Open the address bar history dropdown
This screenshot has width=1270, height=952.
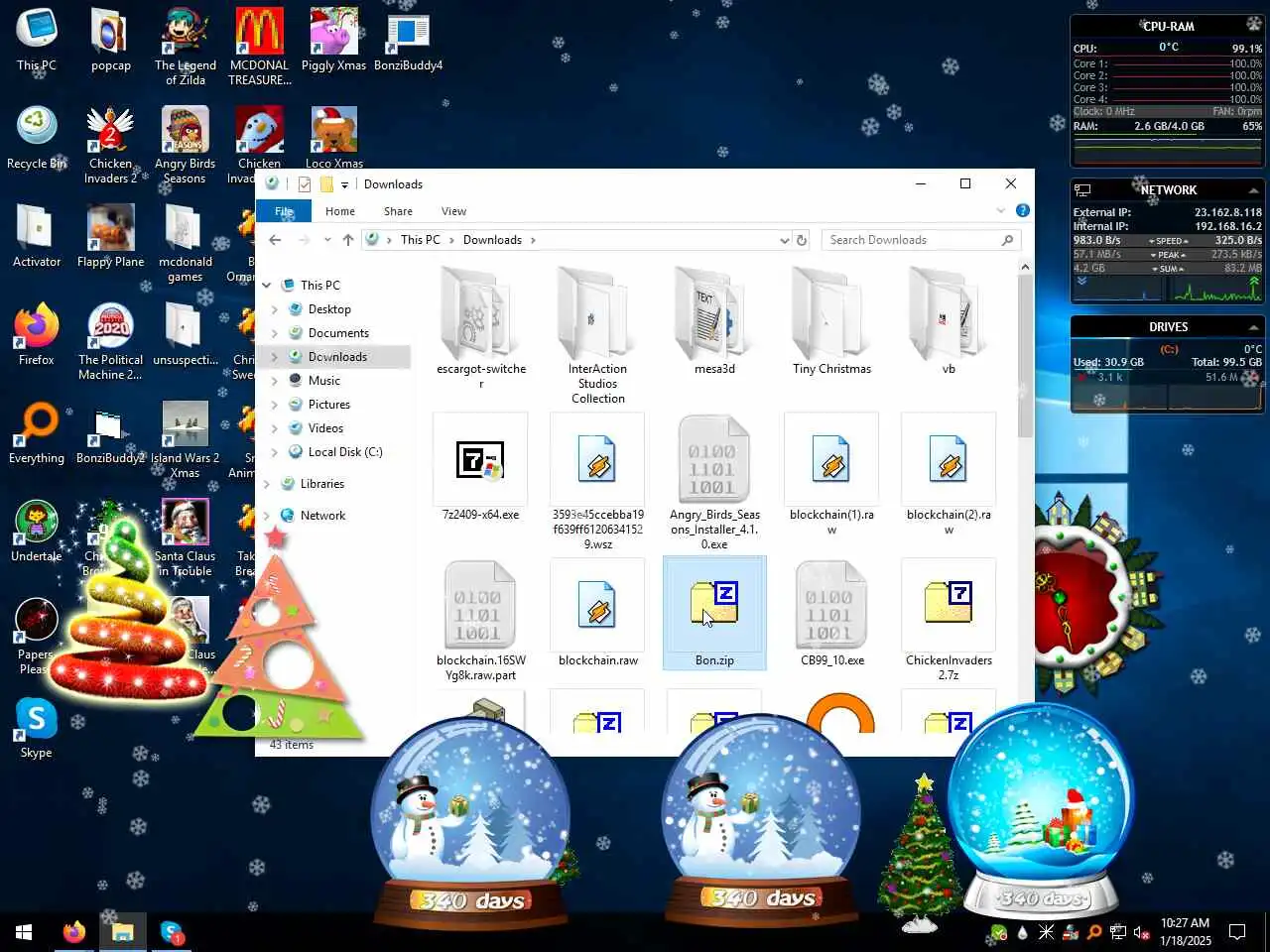[x=784, y=240]
